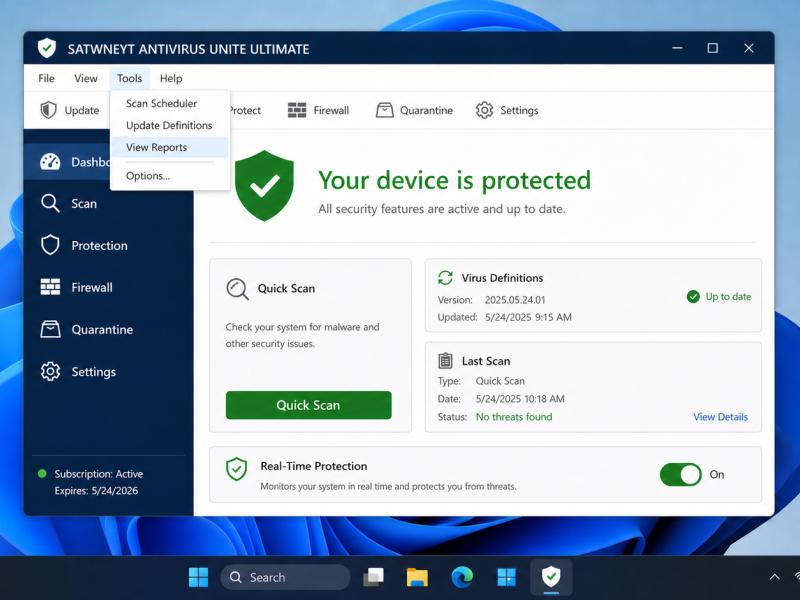Click the antivirus shield taskbar icon
This screenshot has width=800, height=600.
[551, 577]
